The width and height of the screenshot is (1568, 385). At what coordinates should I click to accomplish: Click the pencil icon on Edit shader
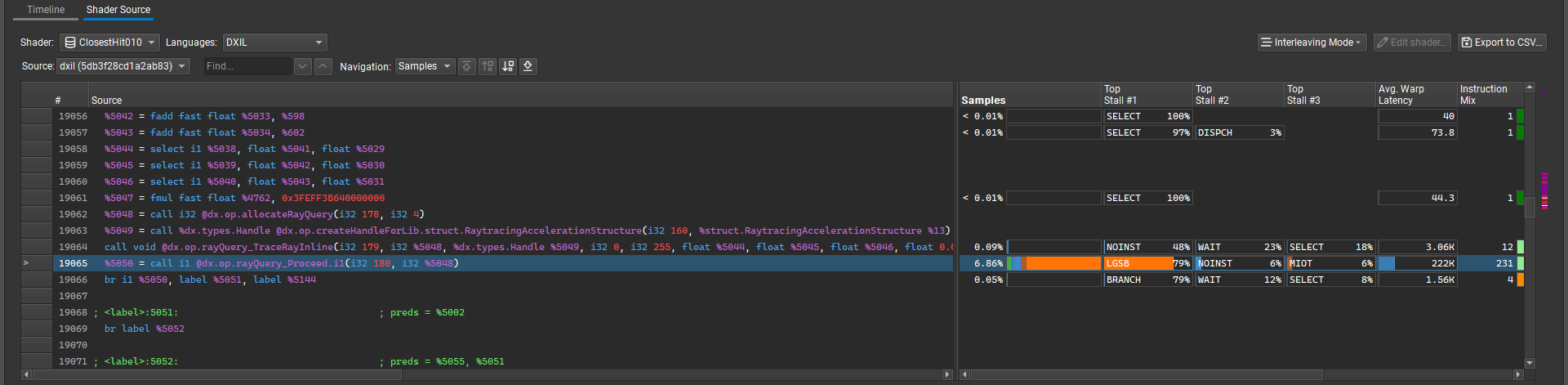(1383, 43)
